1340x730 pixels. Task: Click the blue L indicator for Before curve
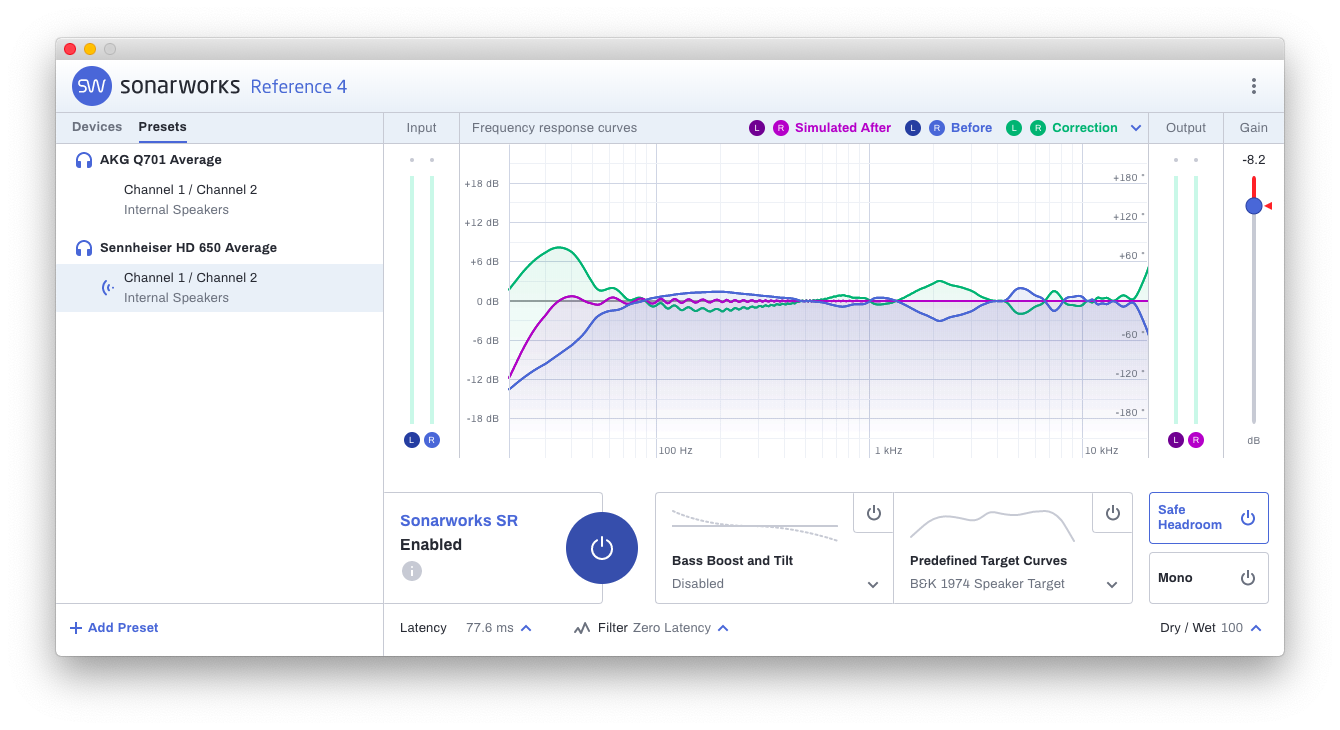[x=912, y=127]
